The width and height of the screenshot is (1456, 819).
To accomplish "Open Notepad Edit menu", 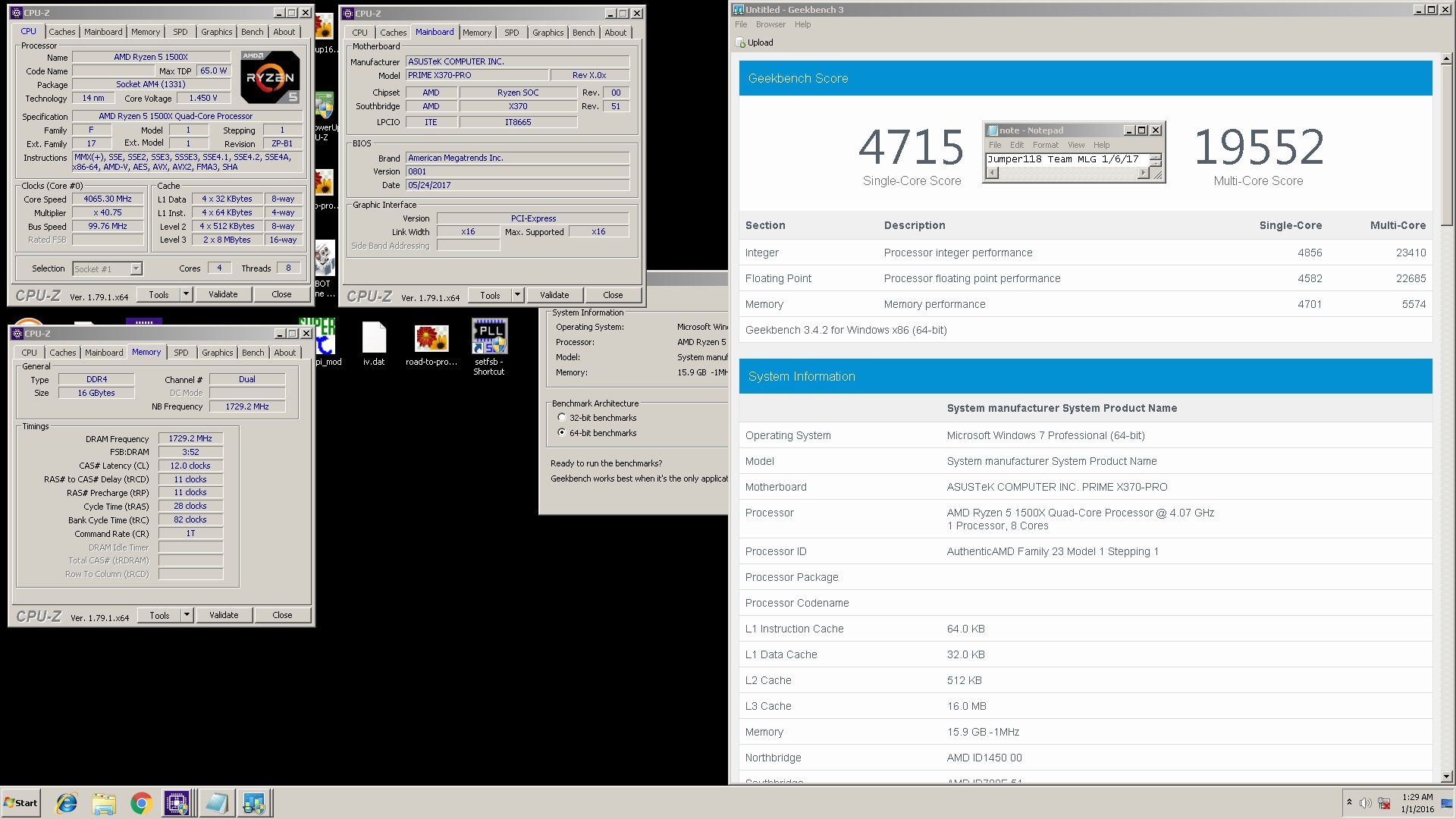I will click(1017, 145).
